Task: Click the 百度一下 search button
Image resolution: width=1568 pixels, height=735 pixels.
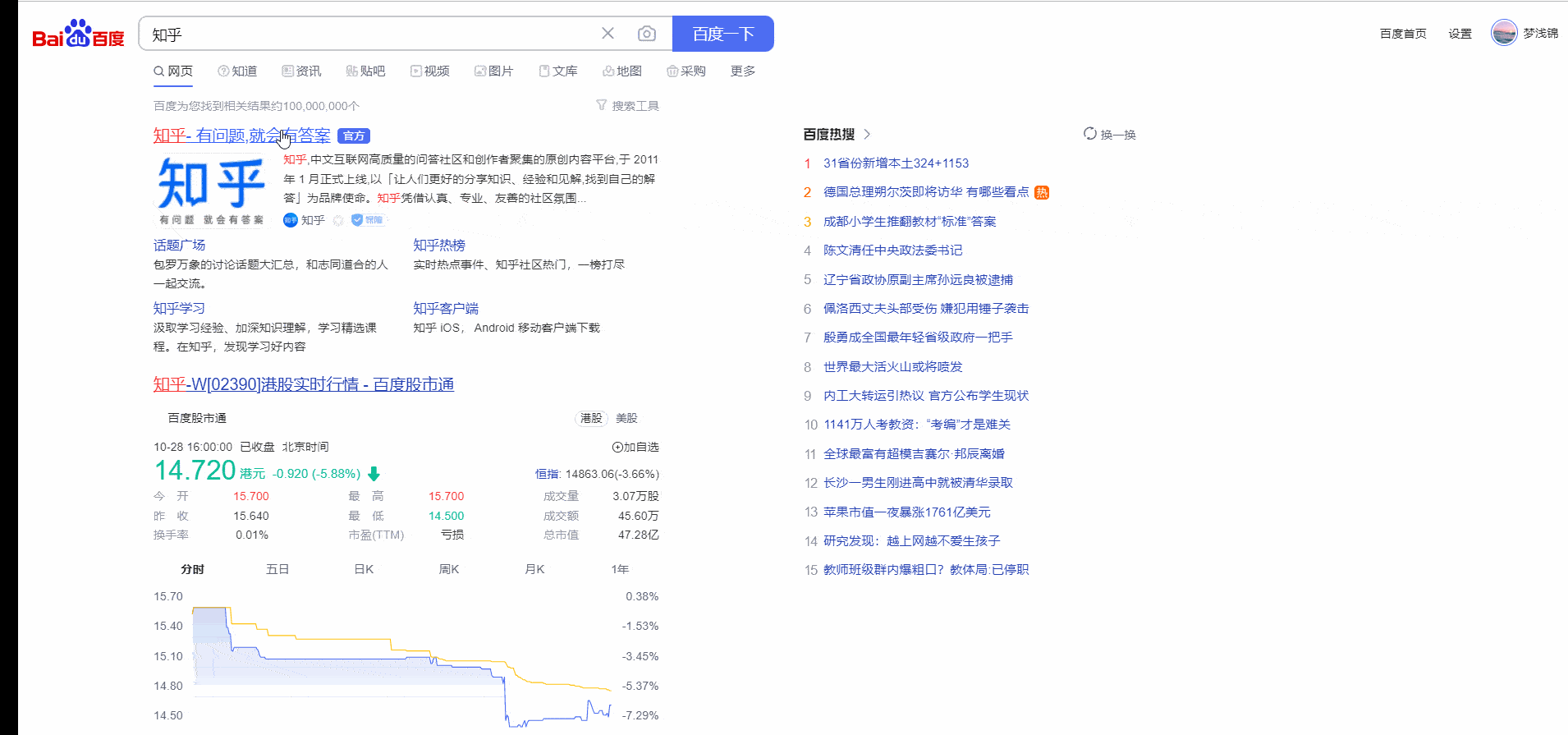Action: 722,34
